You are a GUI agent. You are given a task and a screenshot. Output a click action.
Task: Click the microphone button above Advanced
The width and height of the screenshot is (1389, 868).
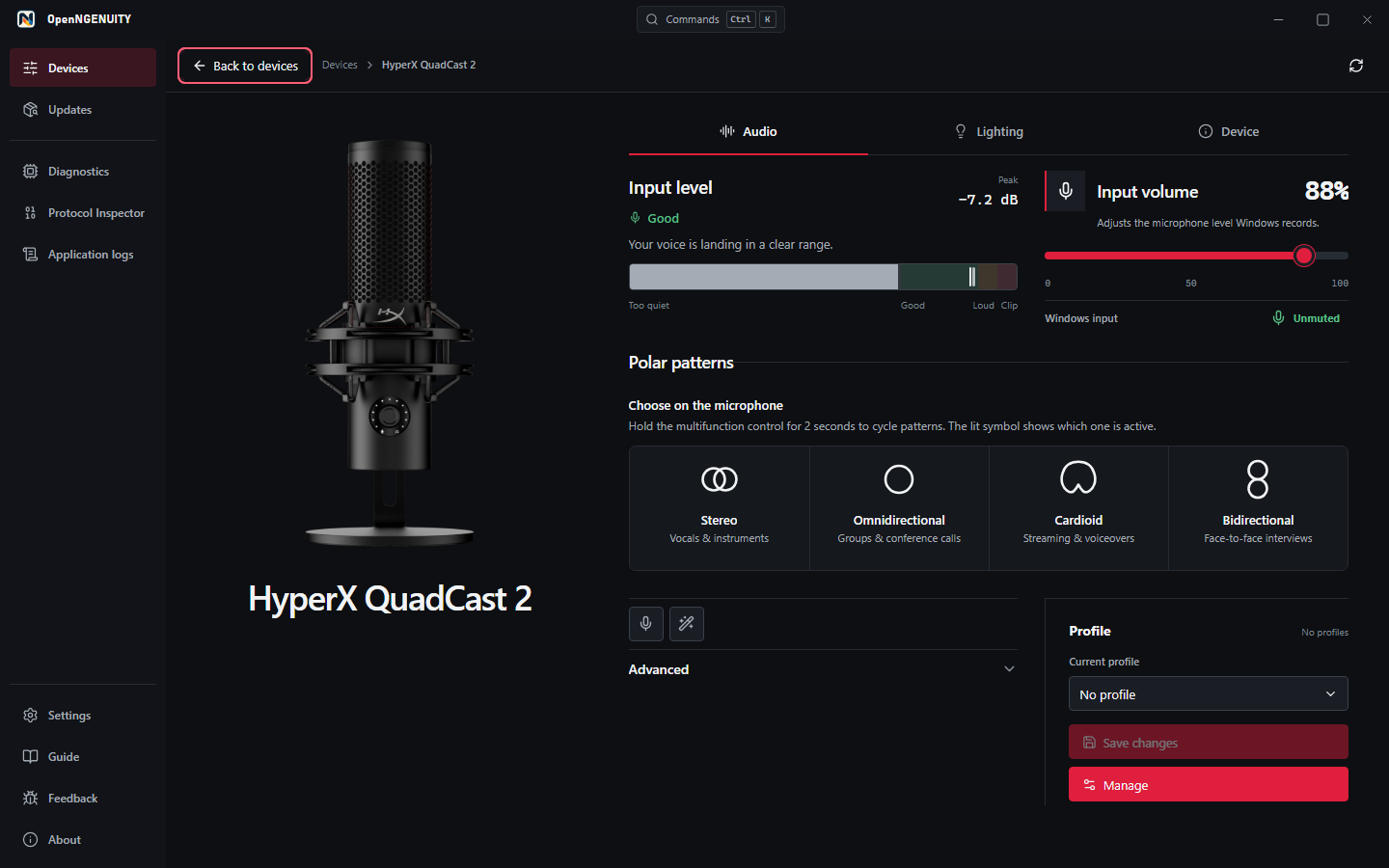click(x=646, y=624)
